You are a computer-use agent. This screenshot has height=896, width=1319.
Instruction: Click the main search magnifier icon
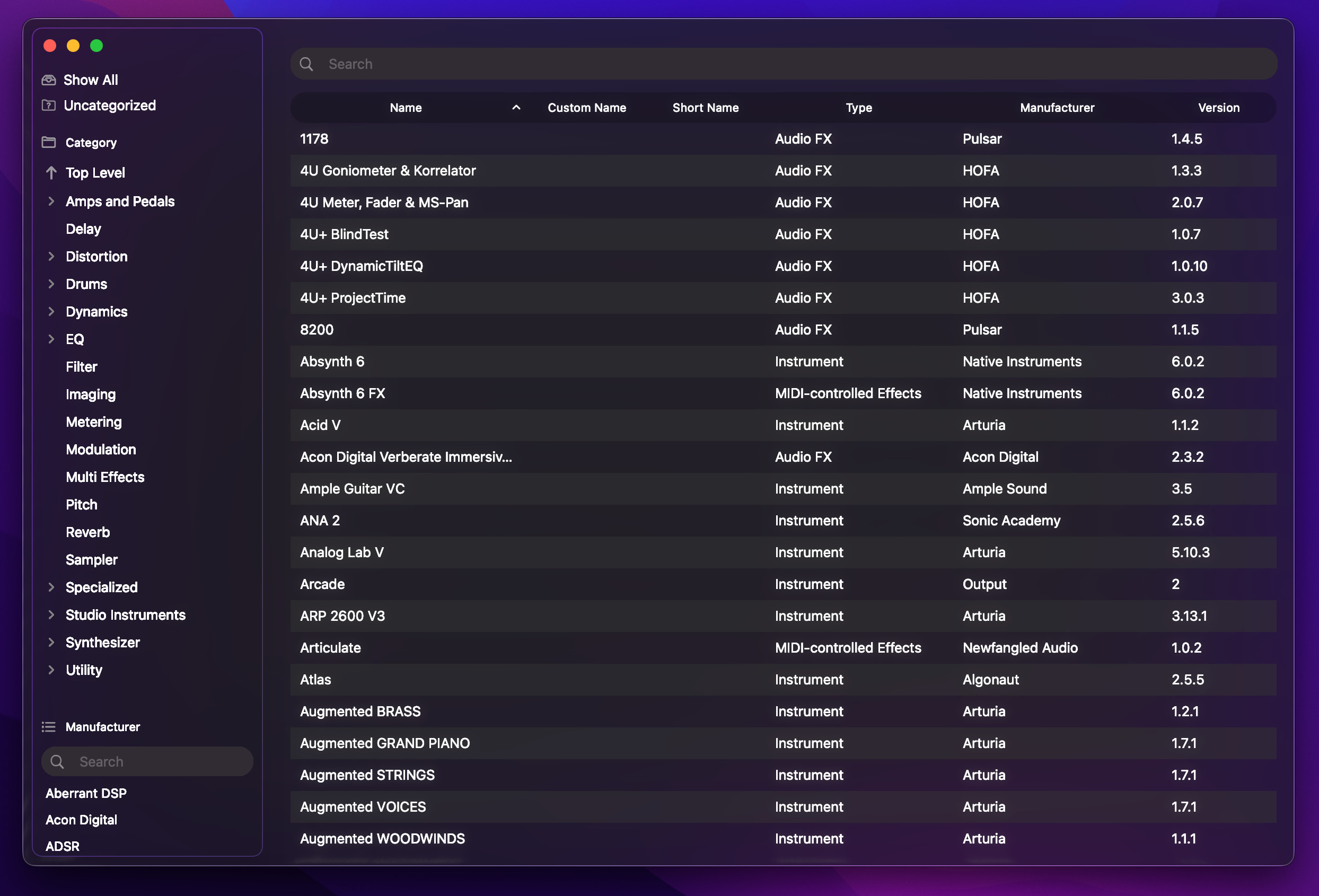(x=306, y=64)
